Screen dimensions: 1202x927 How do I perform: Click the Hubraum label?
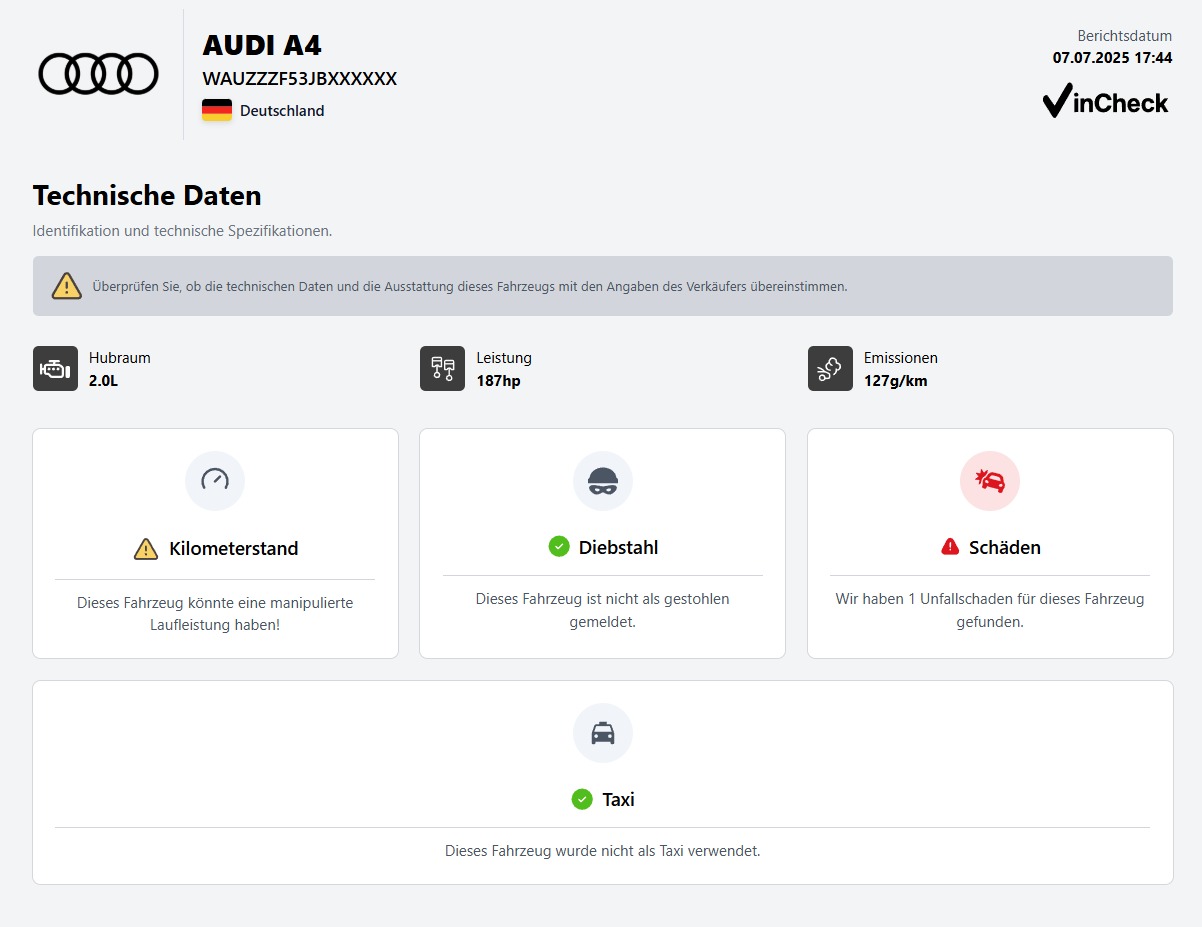click(120, 357)
